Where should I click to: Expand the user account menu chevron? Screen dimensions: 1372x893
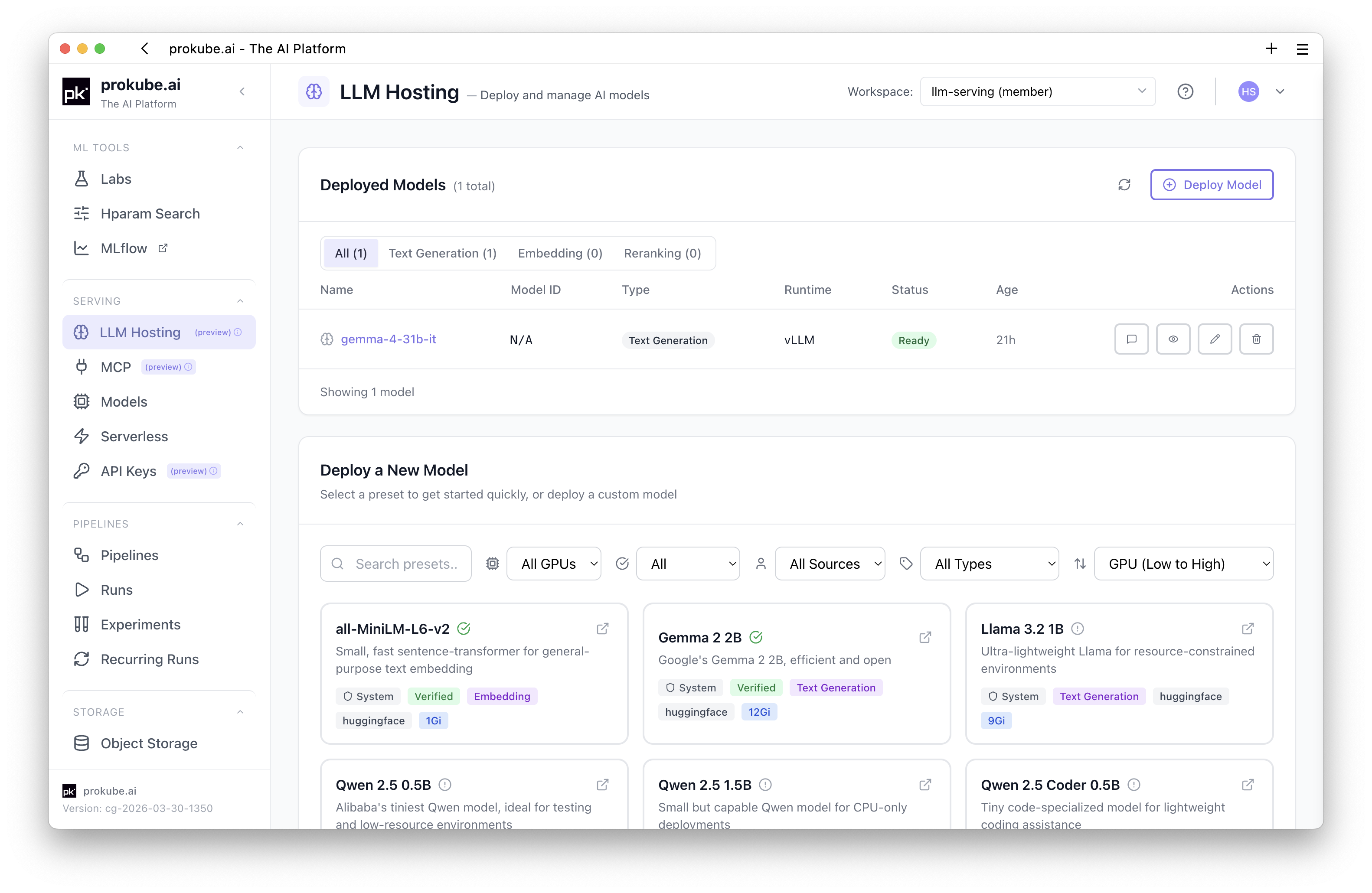1280,91
